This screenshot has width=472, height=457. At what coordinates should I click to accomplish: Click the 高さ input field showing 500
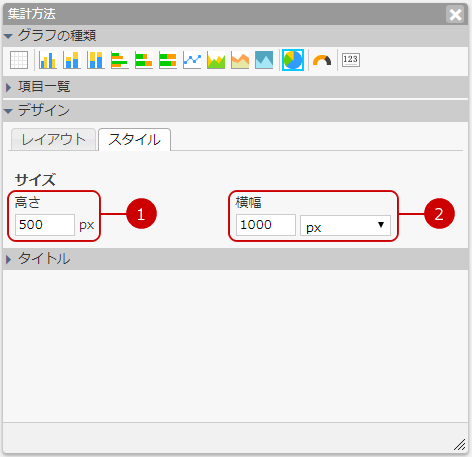[x=45, y=225]
